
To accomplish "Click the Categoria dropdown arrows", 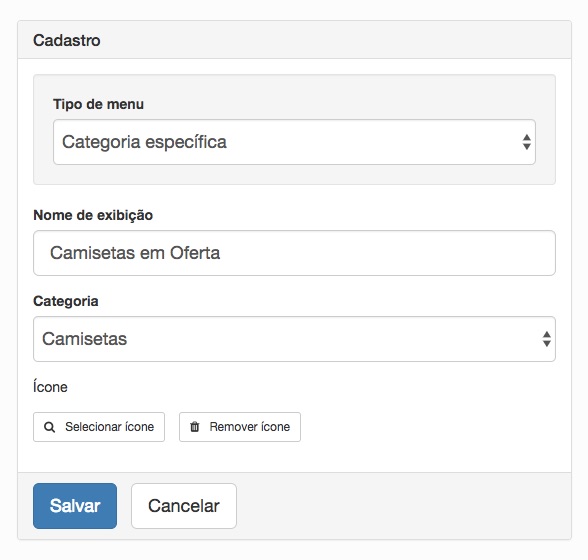I will (x=546, y=339).
